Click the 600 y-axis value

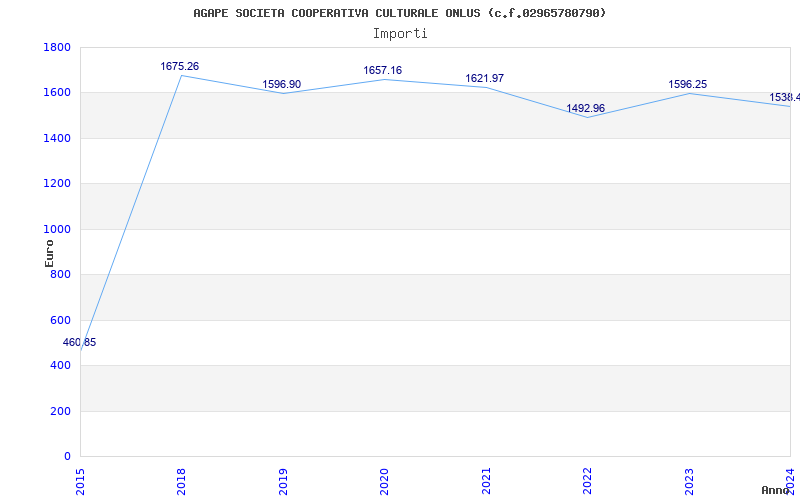coord(61,320)
